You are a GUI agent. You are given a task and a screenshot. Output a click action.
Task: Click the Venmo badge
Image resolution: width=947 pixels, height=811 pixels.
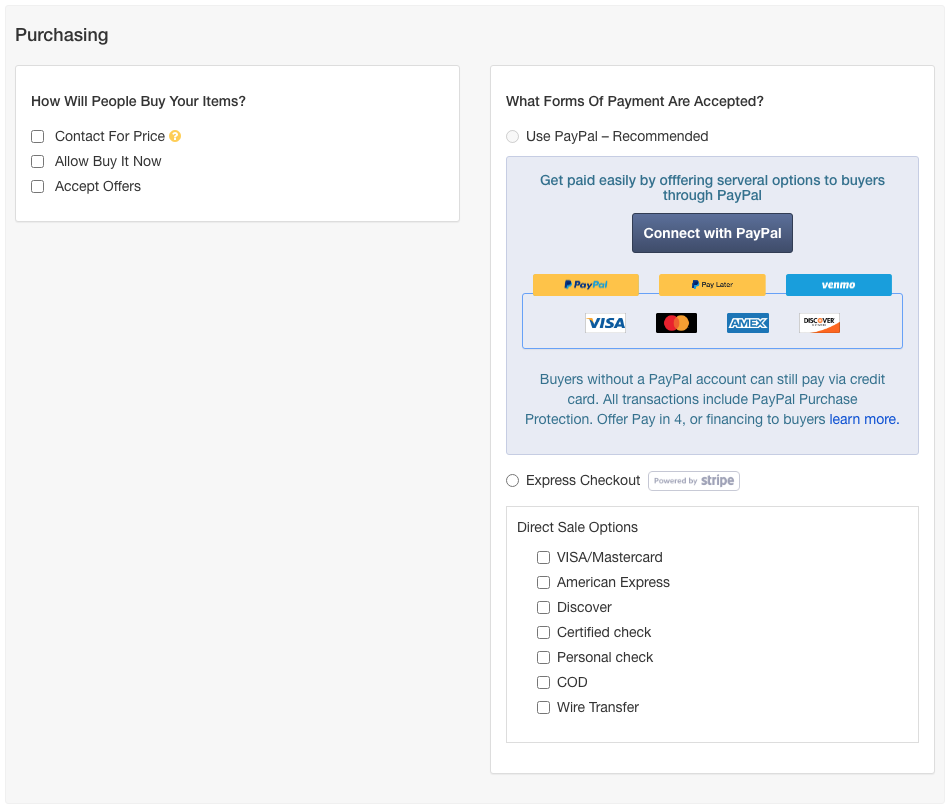[838, 284]
